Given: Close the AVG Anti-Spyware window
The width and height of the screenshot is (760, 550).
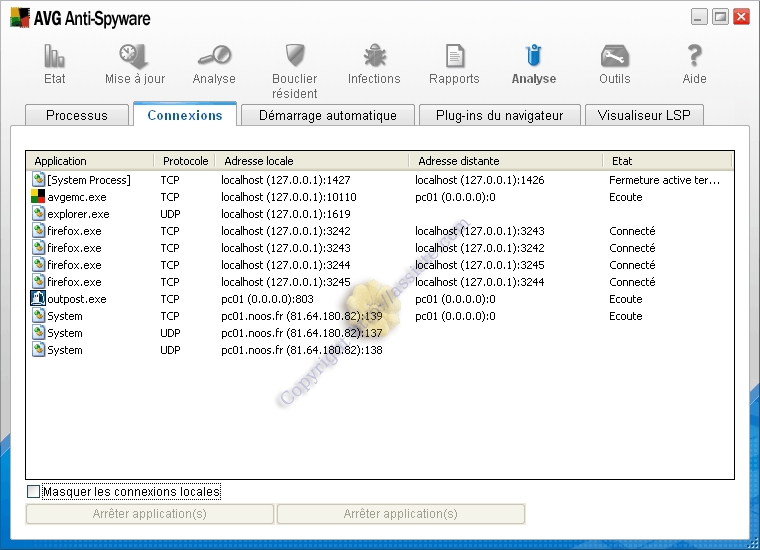Looking at the screenshot, I should coord(742,17).
